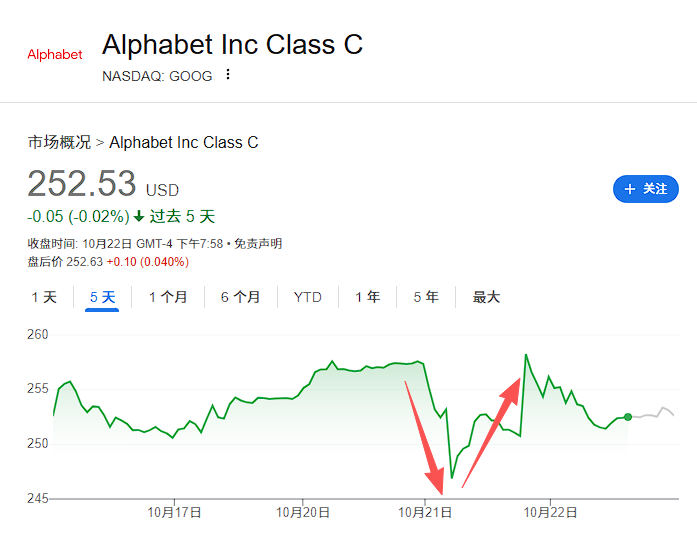
Task: Show the 最大 maximum time range
Action: (486, 297)
